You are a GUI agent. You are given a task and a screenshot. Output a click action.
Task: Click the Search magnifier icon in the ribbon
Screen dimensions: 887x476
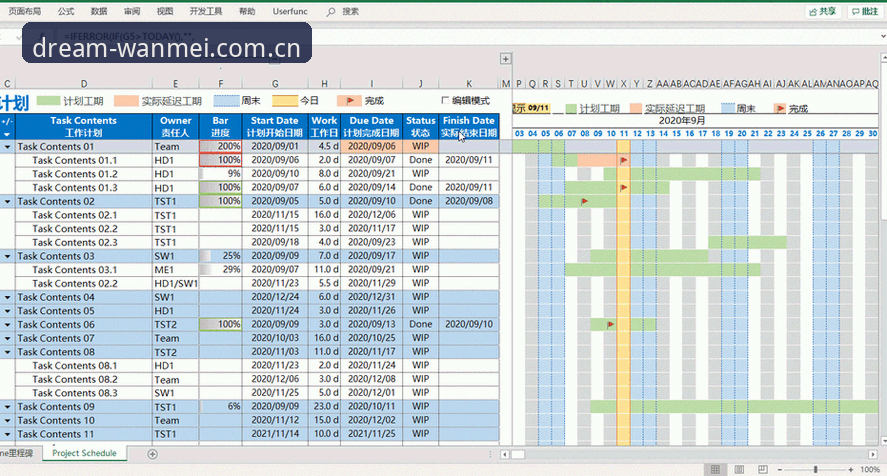point(331,11)
